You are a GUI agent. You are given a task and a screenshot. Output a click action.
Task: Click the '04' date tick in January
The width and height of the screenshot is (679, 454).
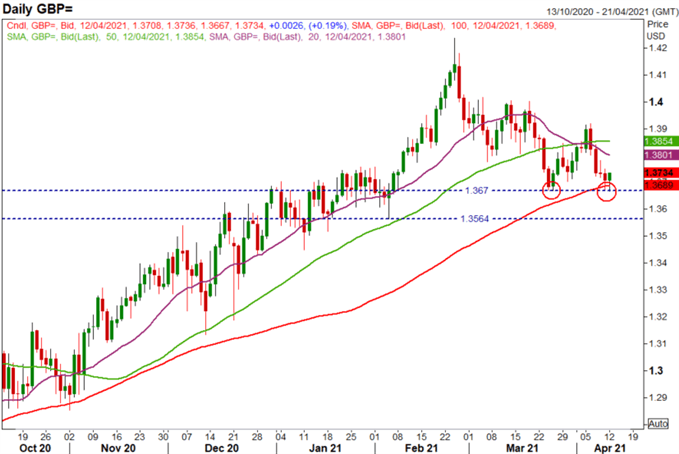click(281, 437)
